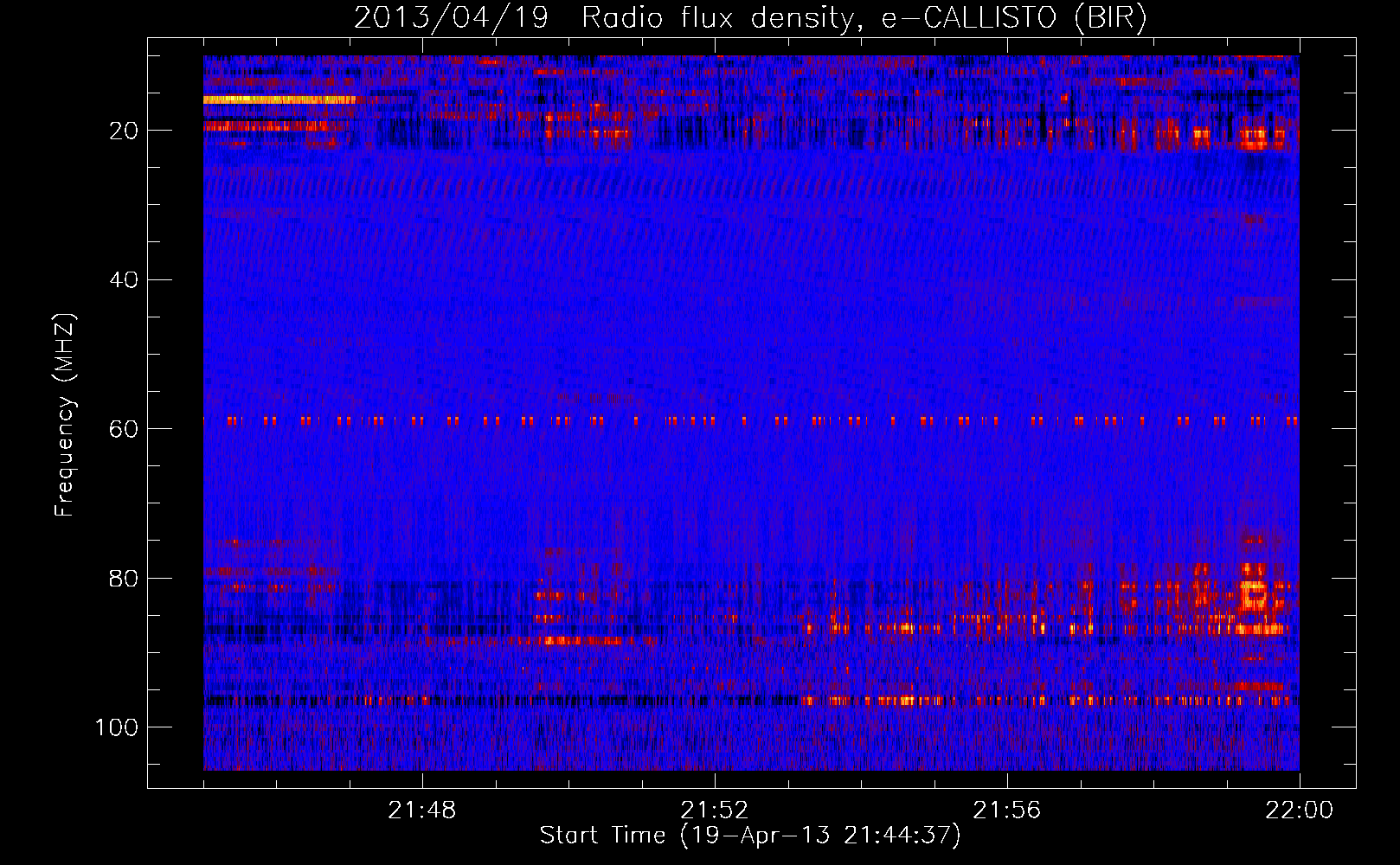1400x865 pixels.
Task: Click the 'Start Time (19-Apr-13 21:44:37)' label
Action: [x=750, y=836]
